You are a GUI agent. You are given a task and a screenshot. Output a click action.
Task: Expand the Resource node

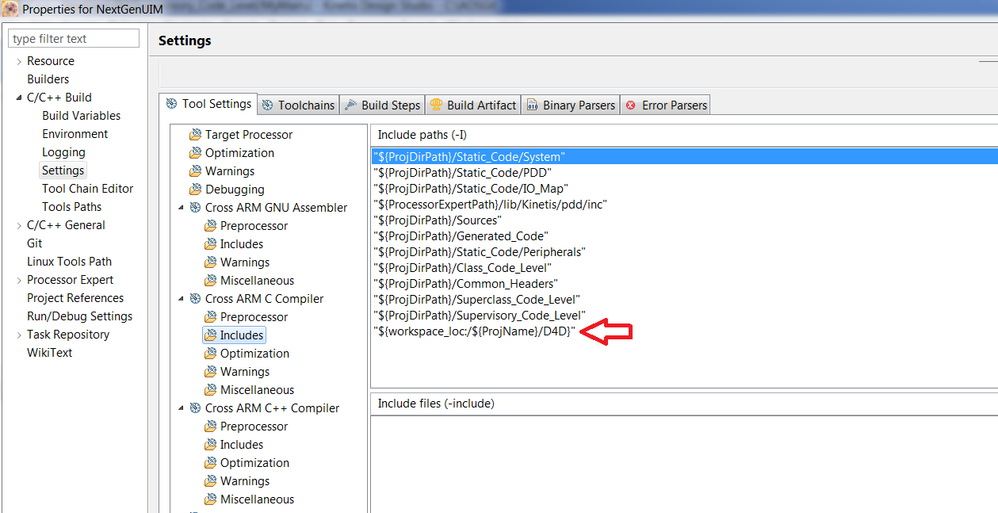click(x=19, y=62)
